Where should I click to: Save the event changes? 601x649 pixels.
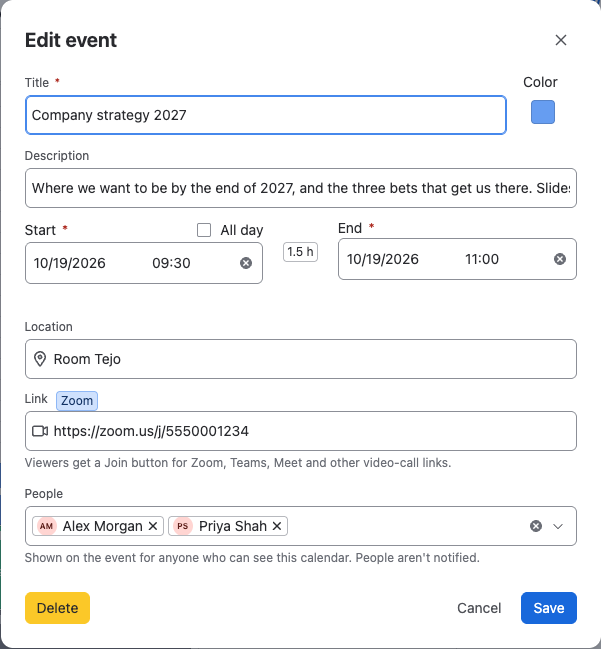548,608
